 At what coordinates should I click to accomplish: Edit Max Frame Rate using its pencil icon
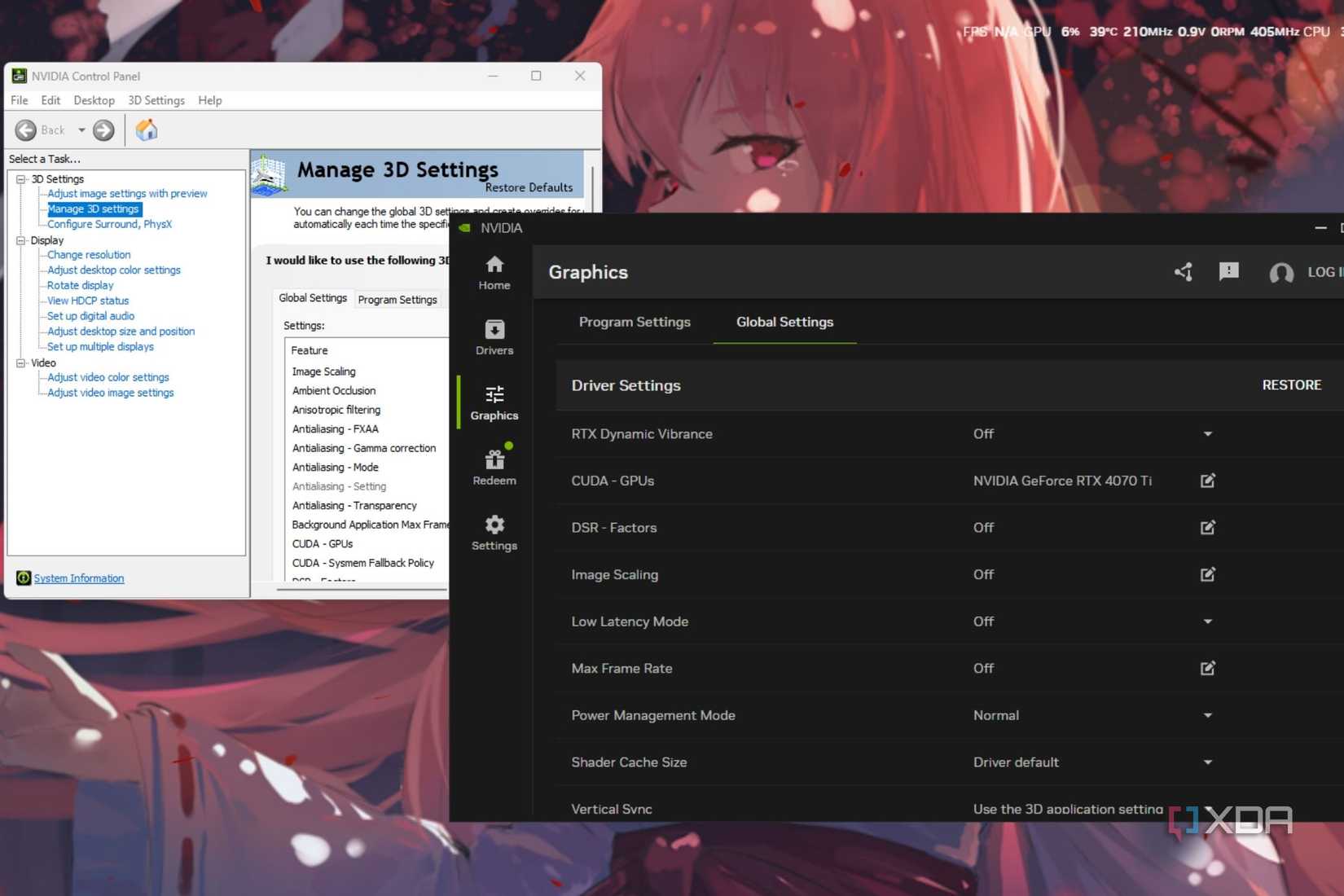coord(1207,668)
